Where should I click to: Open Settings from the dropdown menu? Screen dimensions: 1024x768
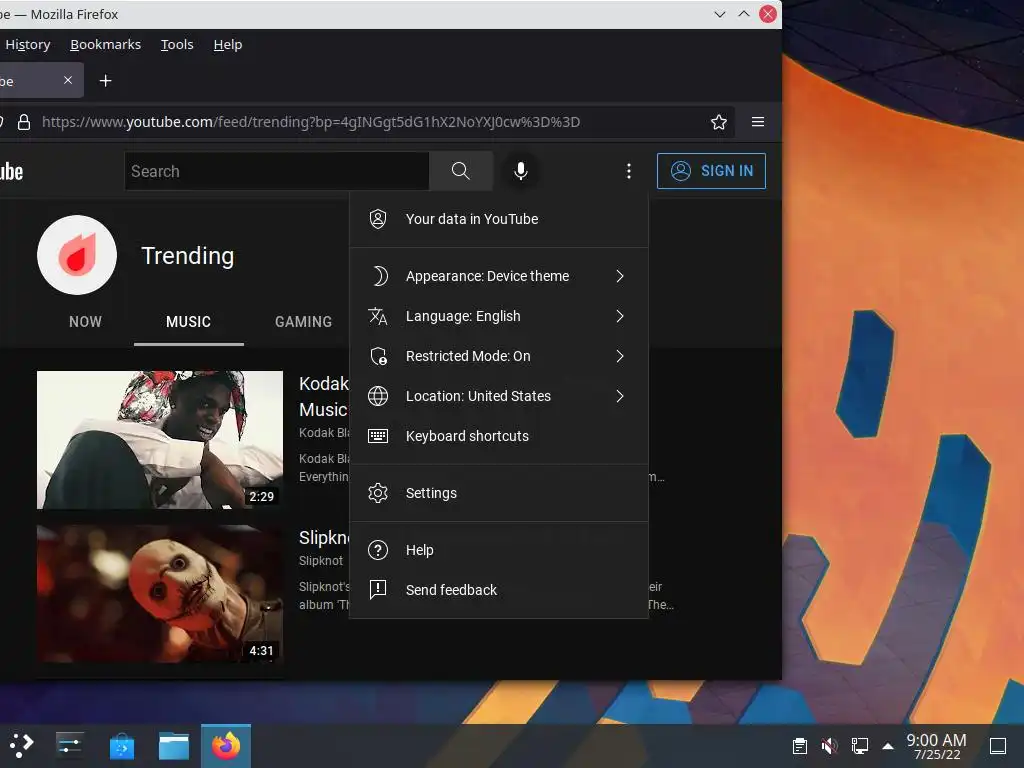pyautogui.click(x=499, y=493)
